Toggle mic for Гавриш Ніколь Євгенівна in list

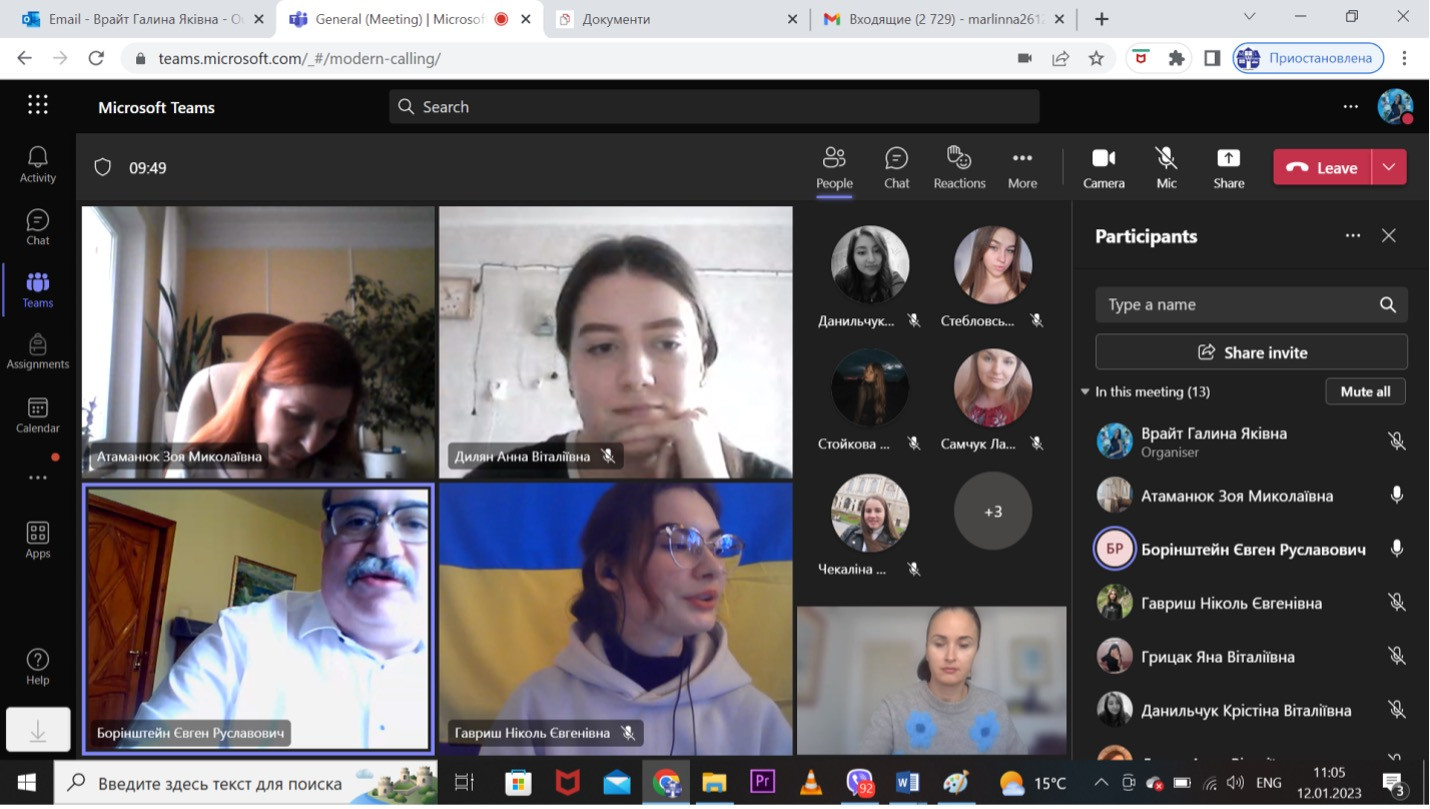[x=1396, y=603]
